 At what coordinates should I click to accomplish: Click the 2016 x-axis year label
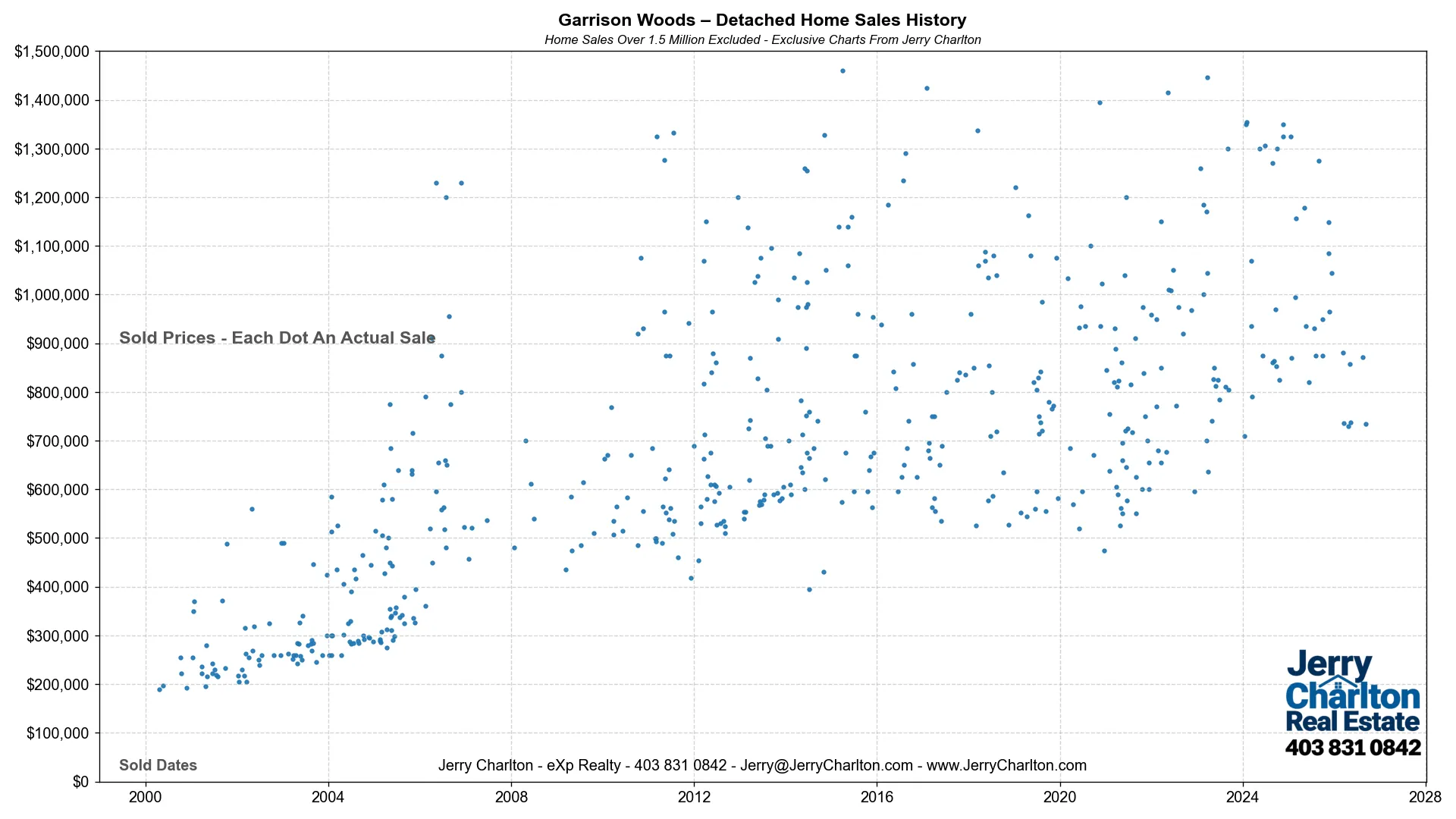[x=877, y=797]
